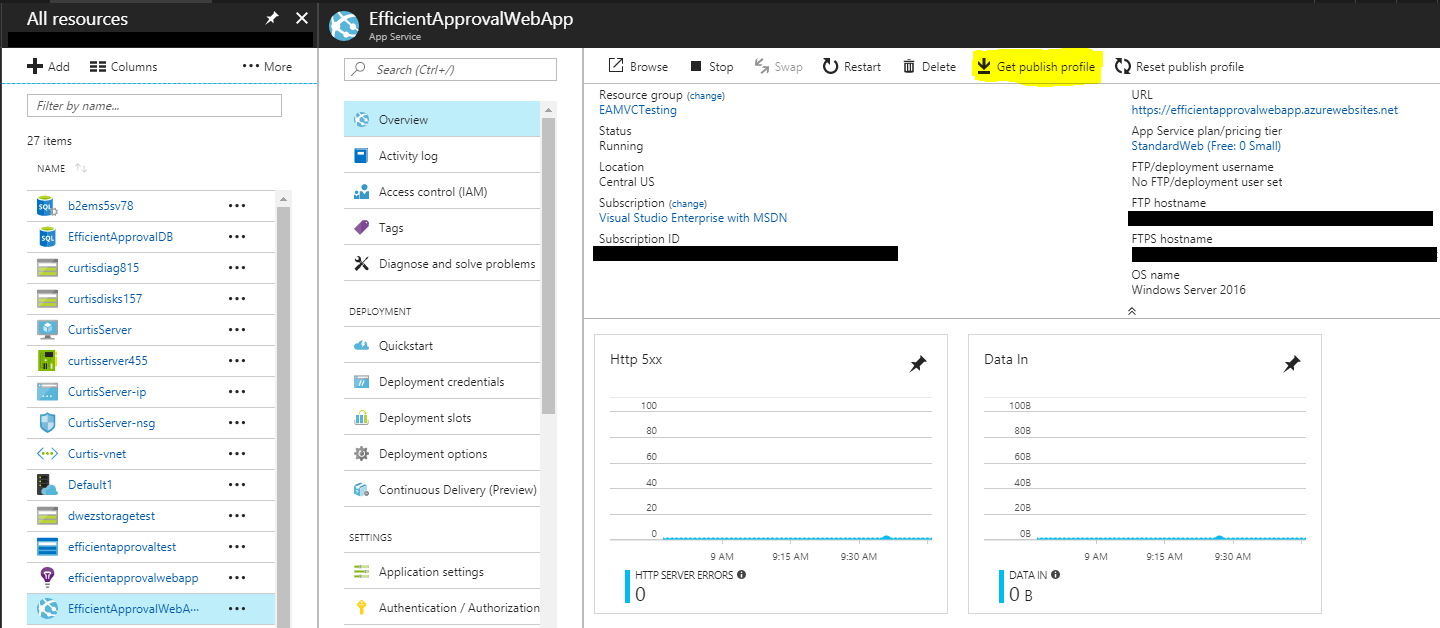
Task: Open EfficientApprovalDB database resource
Action: click(120, 237)
